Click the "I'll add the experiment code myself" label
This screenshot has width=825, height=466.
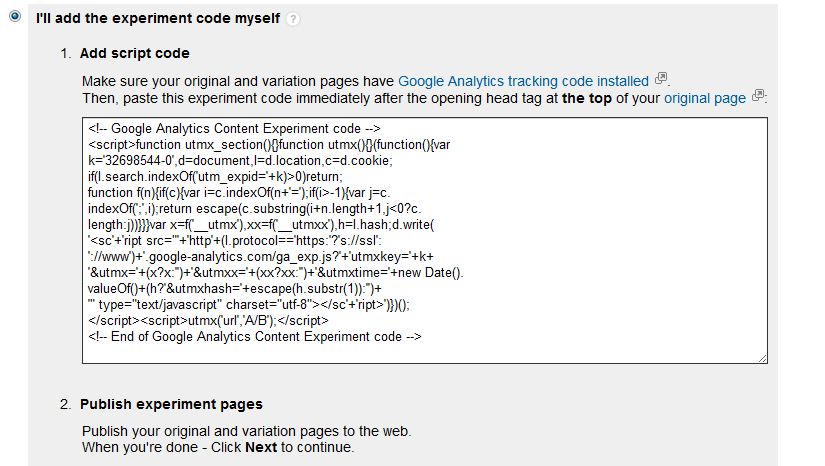[x=158, y=18]
